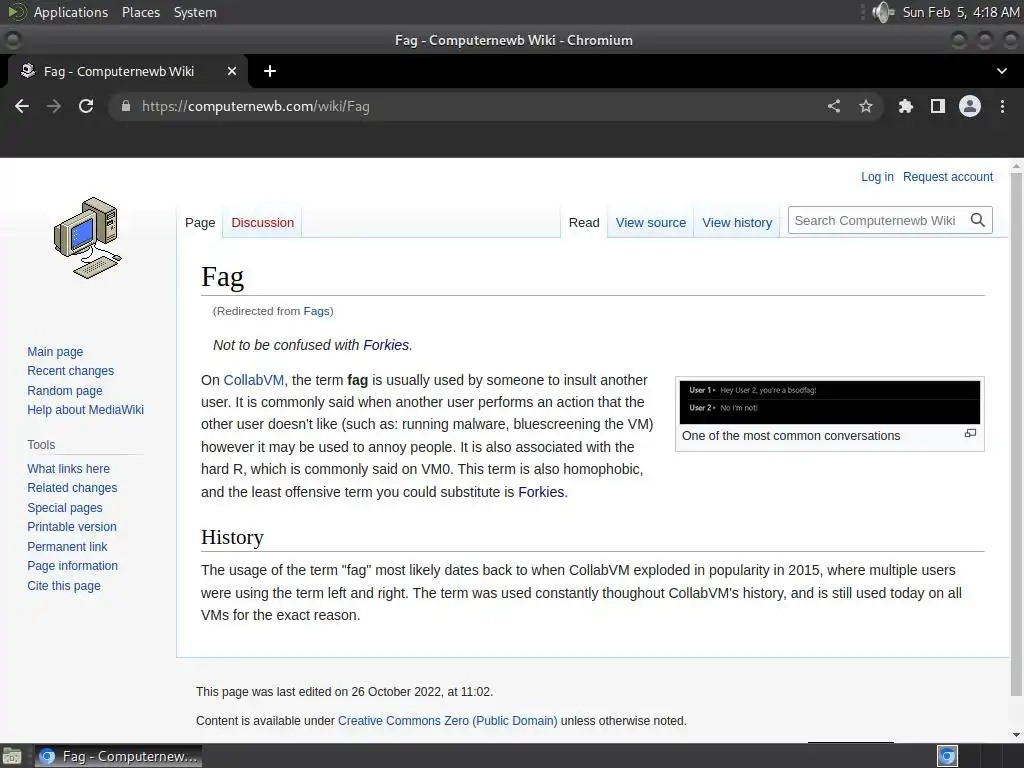1024x768 pixels.
Task: Open the profile avatar icon
Action: 970,106
